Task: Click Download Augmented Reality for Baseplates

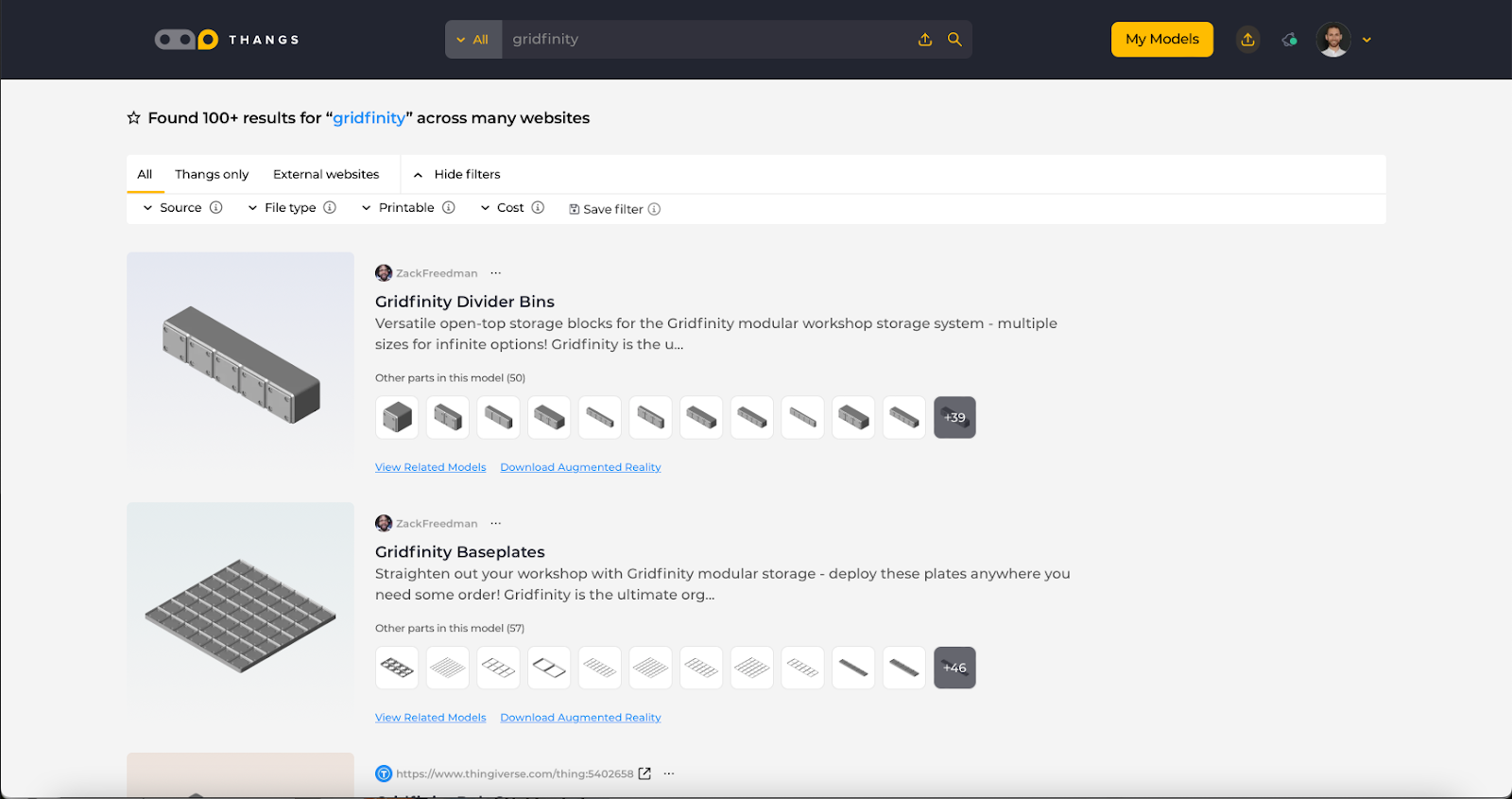Action: [x=580, y=718]
